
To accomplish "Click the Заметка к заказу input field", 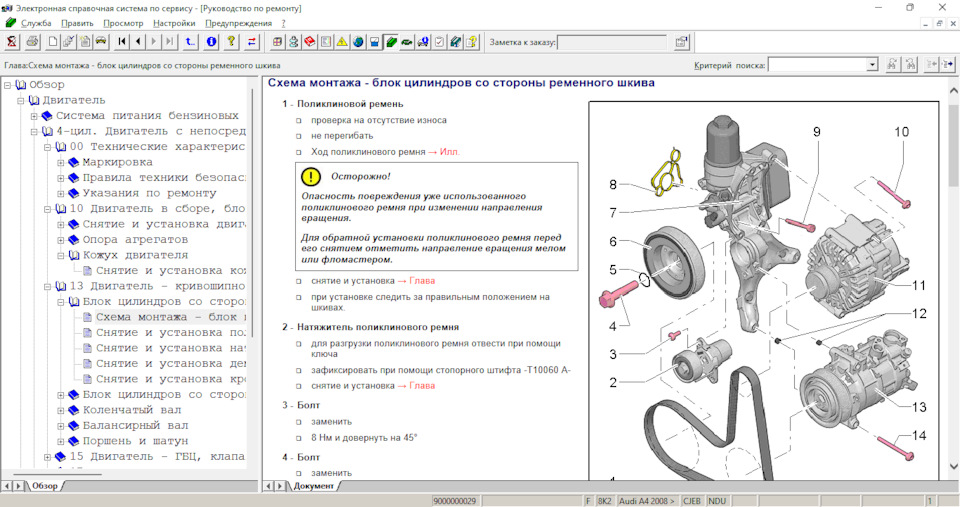I will point(612,42).
